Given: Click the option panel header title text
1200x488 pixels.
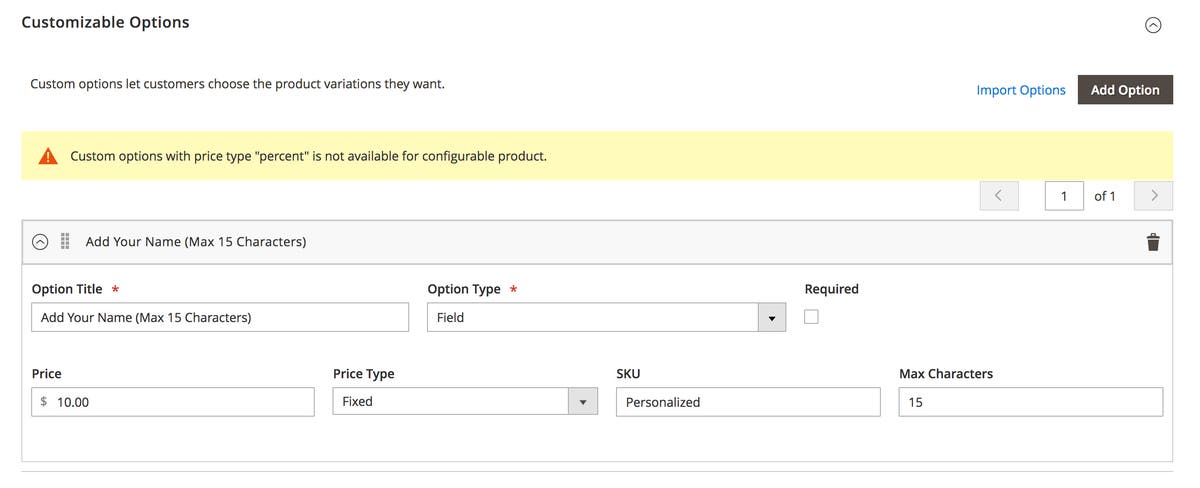Looking at the screenshot, I should [196, 242].
